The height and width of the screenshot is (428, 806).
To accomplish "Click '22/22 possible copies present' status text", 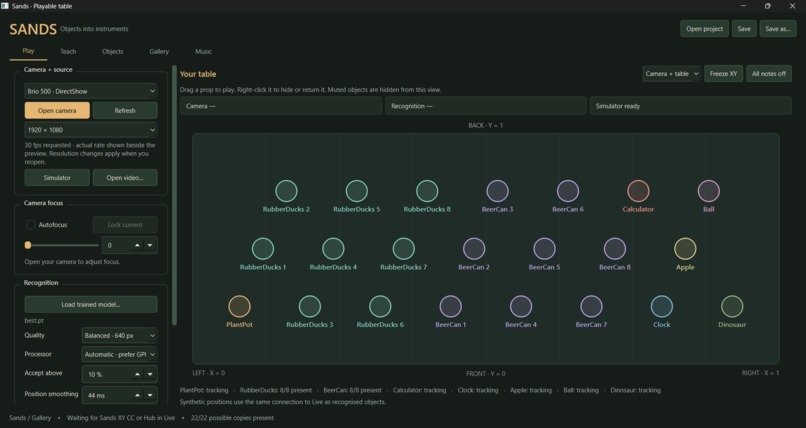I will pos(232,418).
